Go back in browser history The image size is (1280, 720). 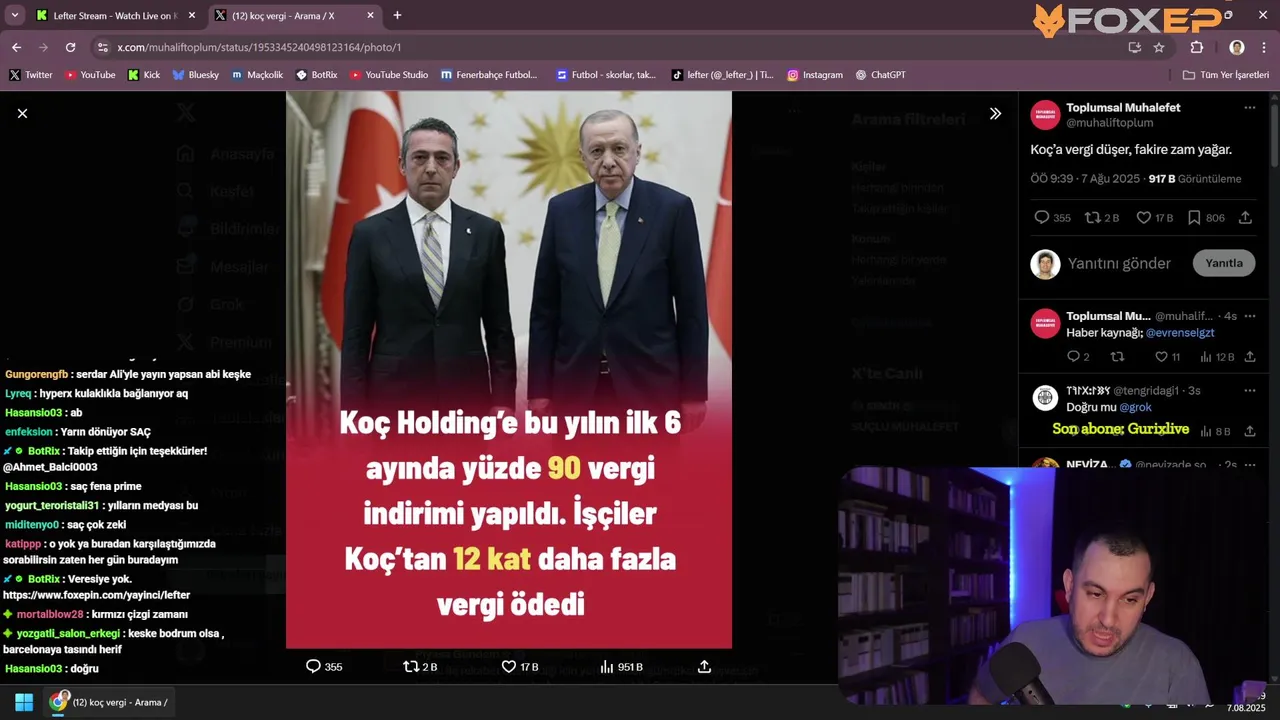point(16,47)
